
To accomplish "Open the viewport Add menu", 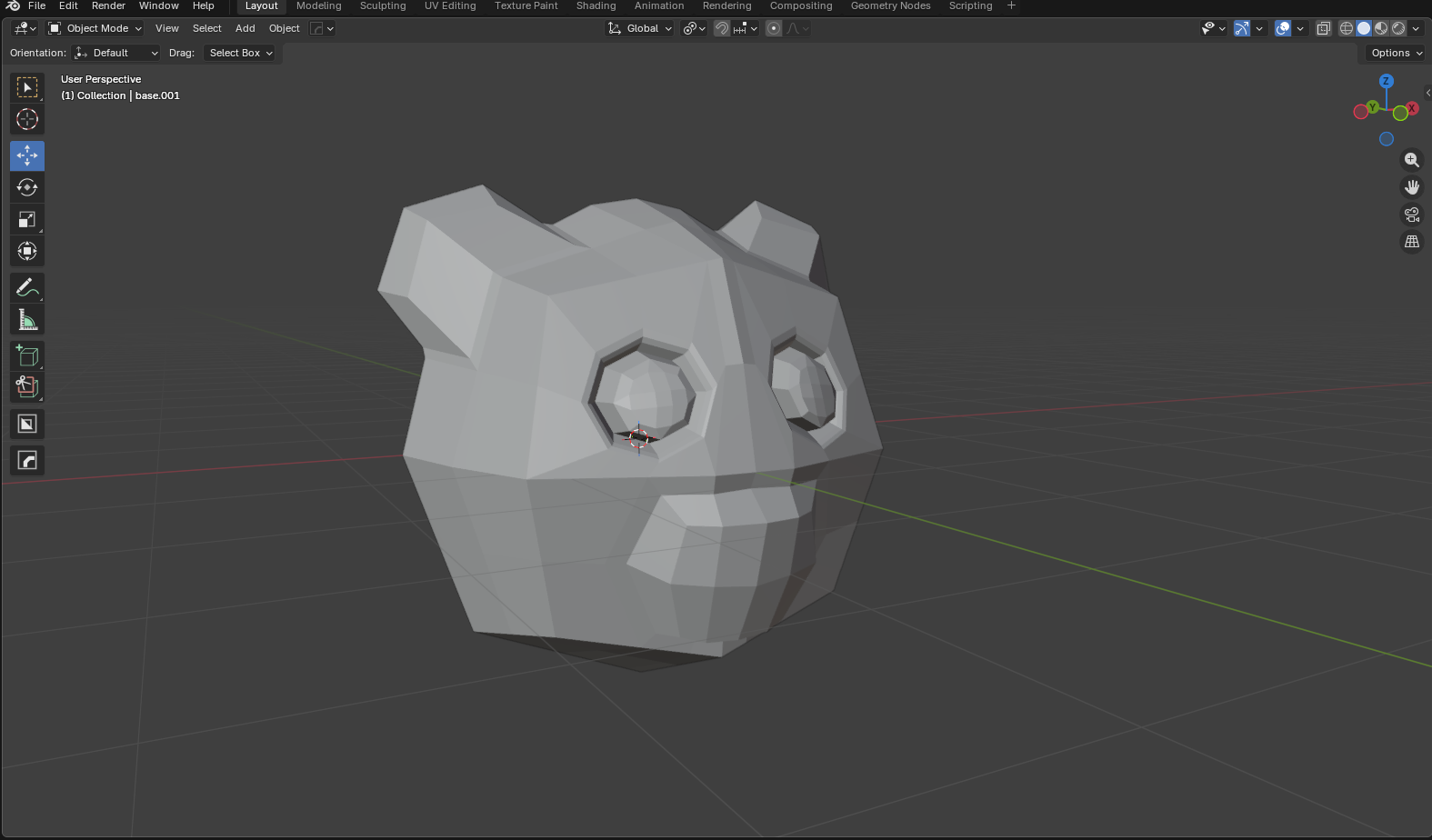I will coord(245,28).
